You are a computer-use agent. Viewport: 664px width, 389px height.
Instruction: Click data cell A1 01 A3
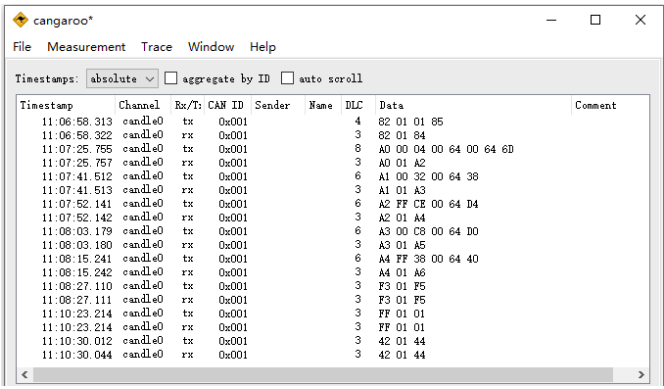pos(402,190)
